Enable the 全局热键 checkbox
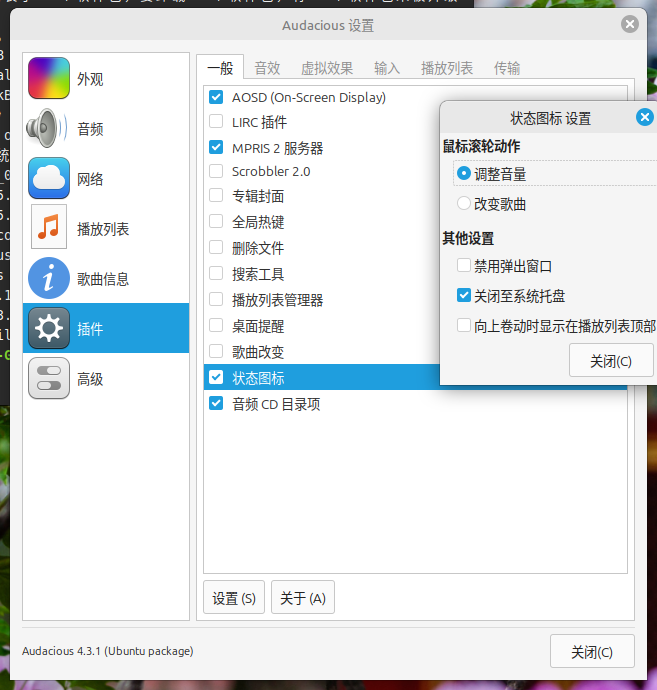 point(216,221)
